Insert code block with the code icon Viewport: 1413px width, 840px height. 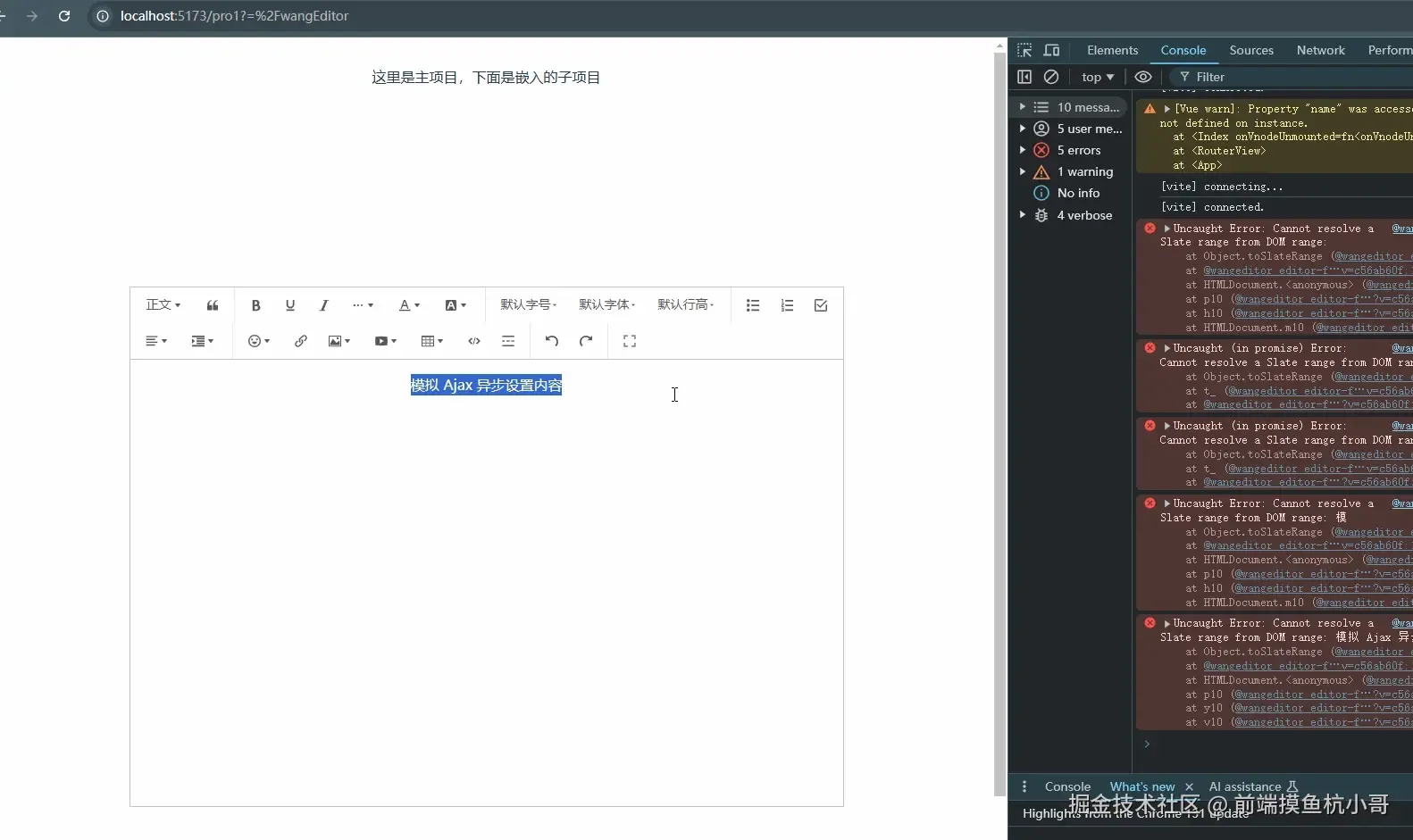(474, 341)
